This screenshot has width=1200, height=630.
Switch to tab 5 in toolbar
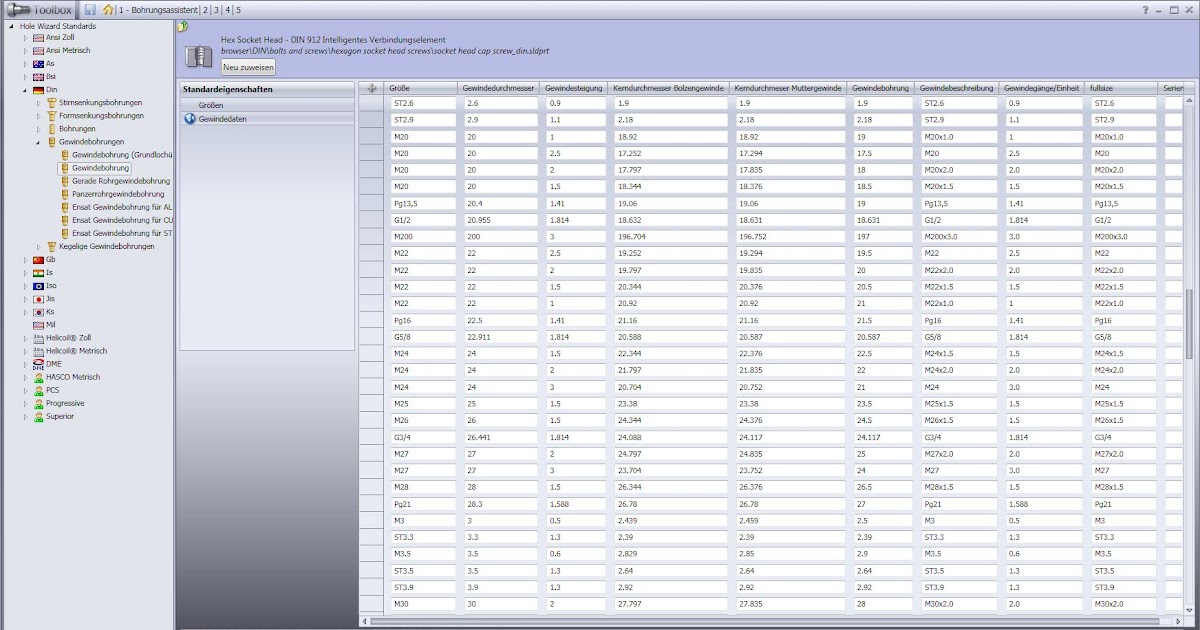coord(238,10)
